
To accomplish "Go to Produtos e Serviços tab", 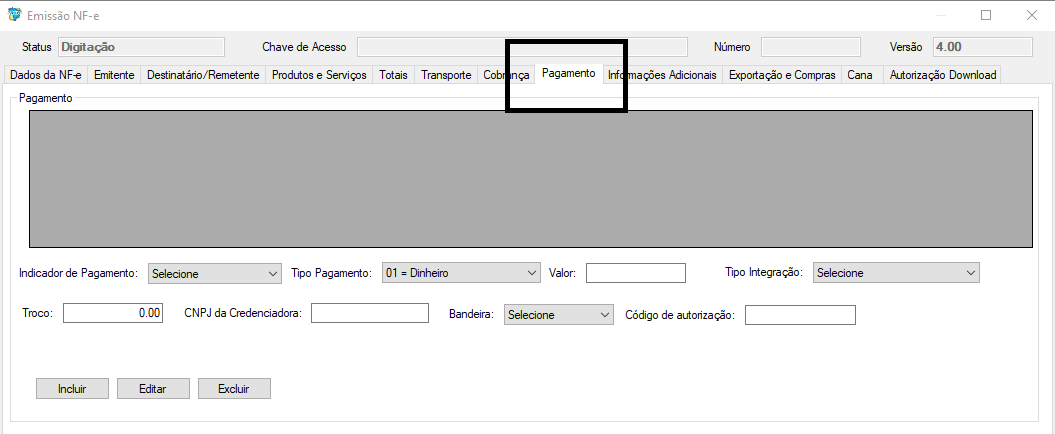I will pyautogui.click(x=319, y=75).
